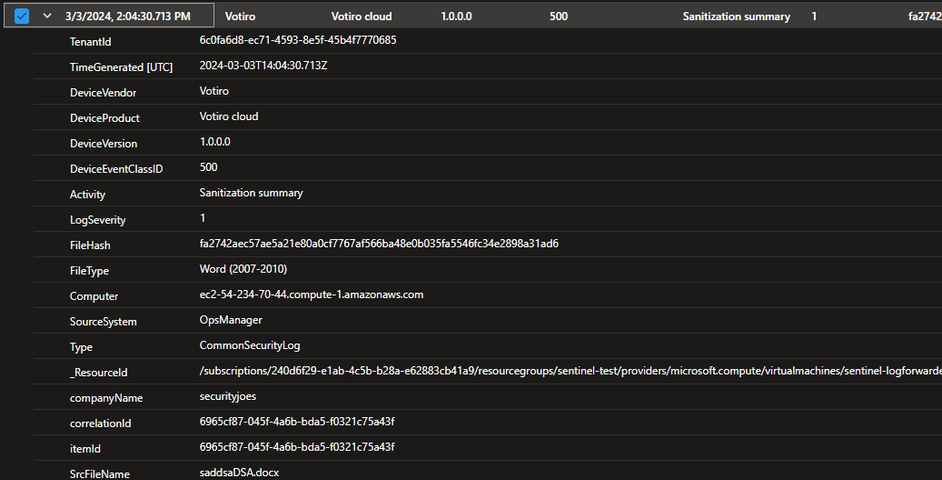Click the itemId field label
The width and height of the screenshot is (942, 480).
click(87, 449)
